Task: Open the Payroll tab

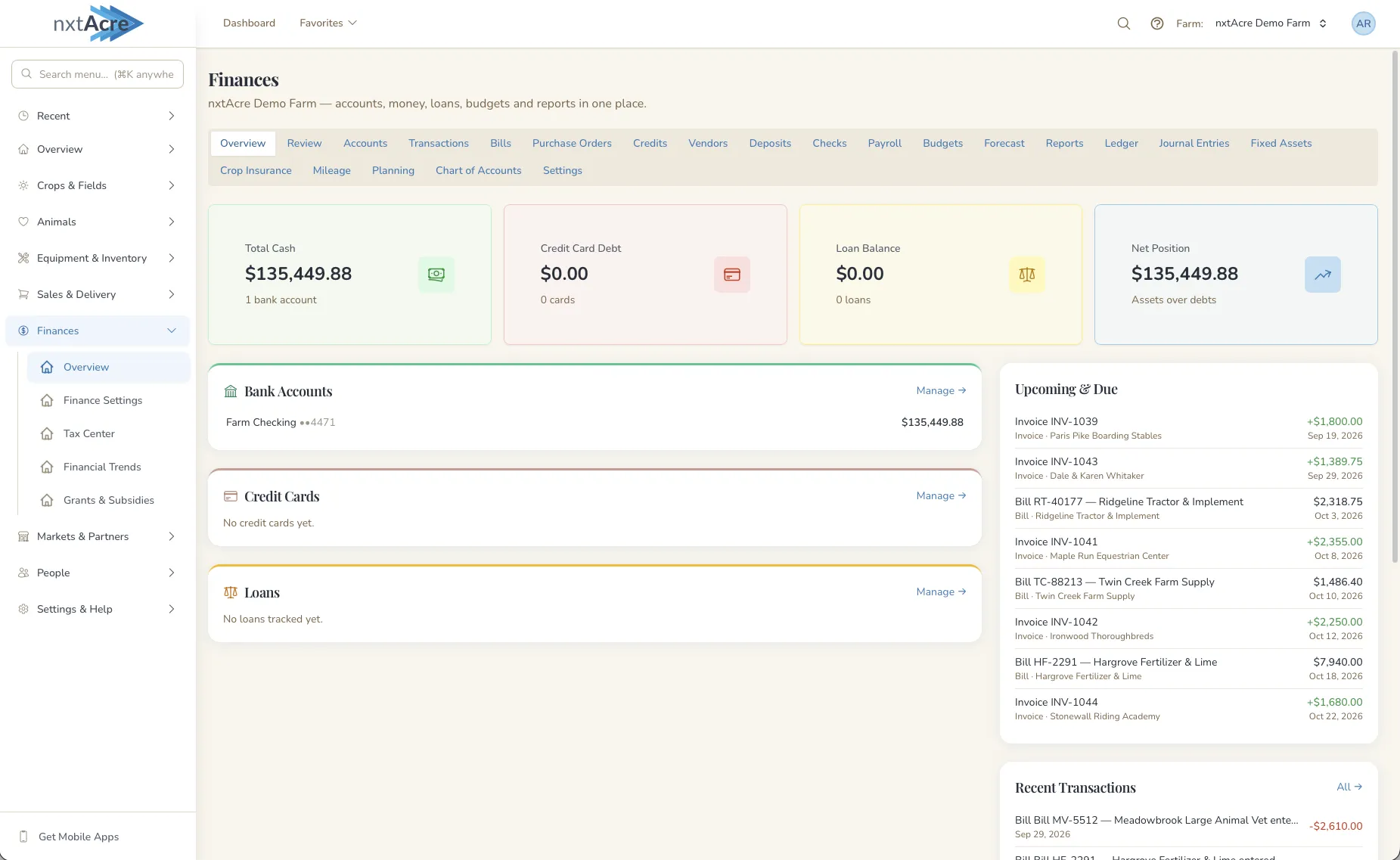Action: [884, 143]
